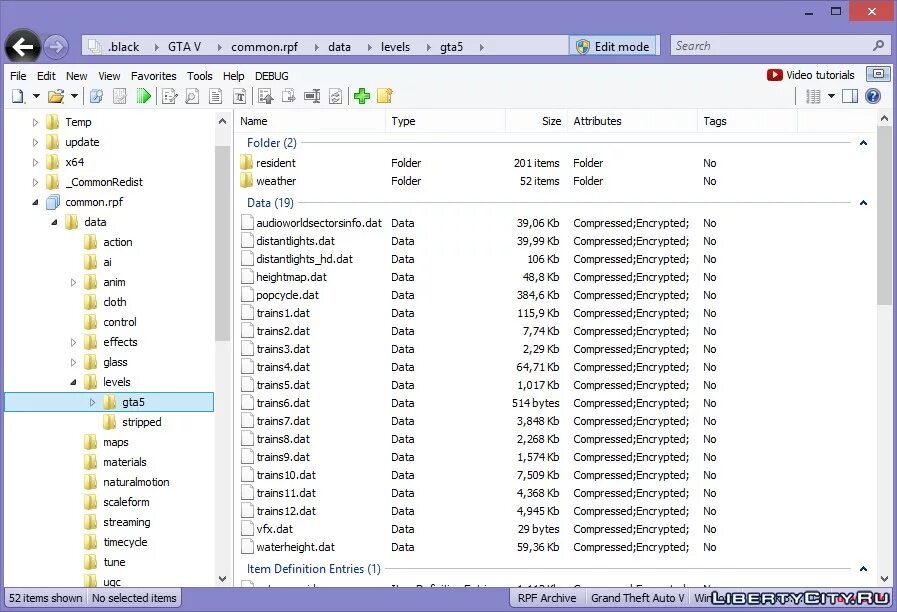Click the view layout columns icon
This screenshot has height=612, width=897.
[813, 97]
